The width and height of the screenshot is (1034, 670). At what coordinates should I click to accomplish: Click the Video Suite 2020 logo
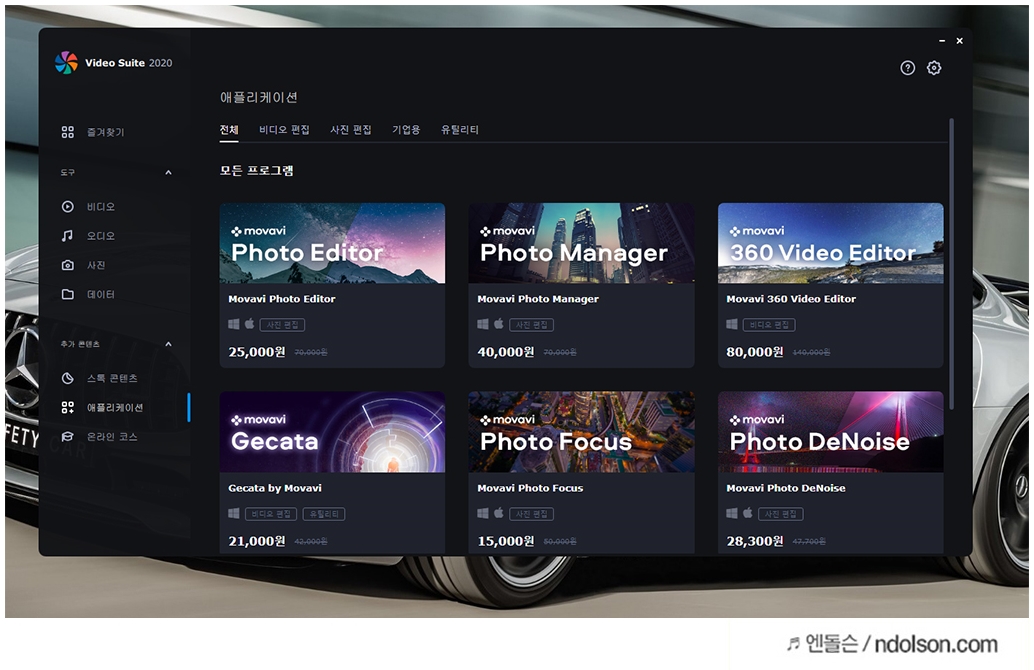point(66,63)
